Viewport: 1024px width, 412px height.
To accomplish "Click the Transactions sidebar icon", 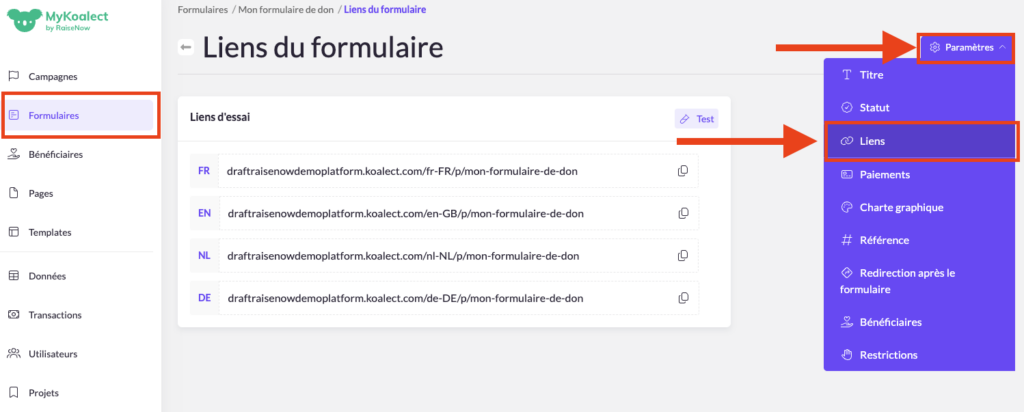I will coord(14,314).
